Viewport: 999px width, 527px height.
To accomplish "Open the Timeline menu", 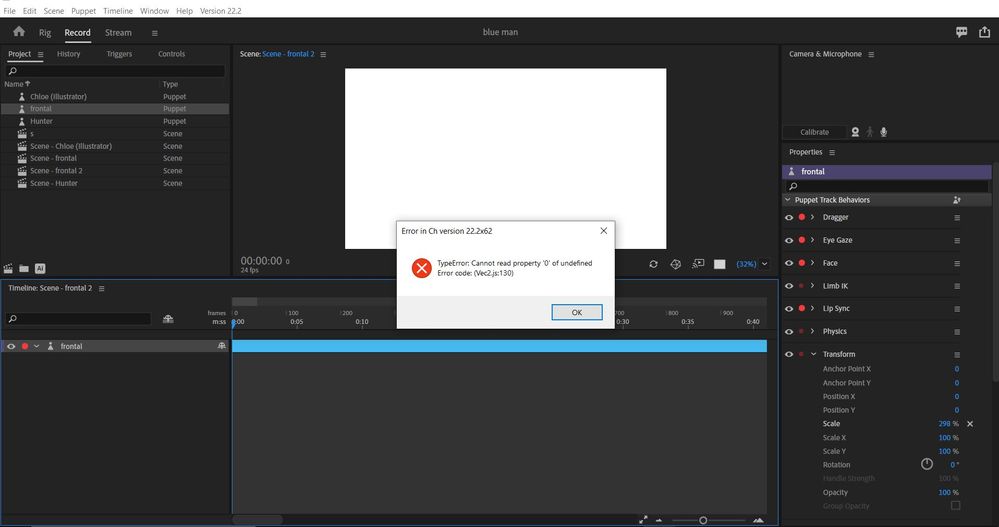I will click(x=118, y=11).
